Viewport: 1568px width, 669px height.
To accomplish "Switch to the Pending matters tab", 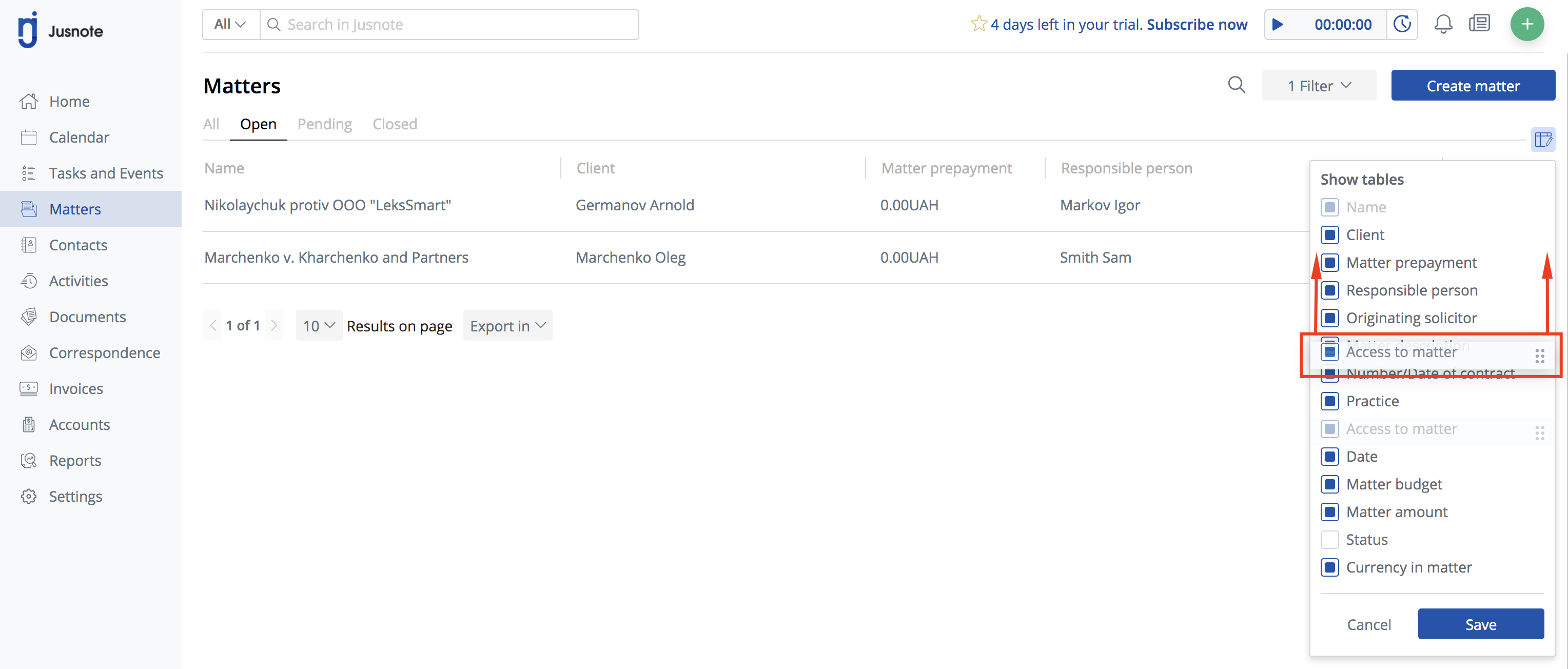I will coord(324,124).
